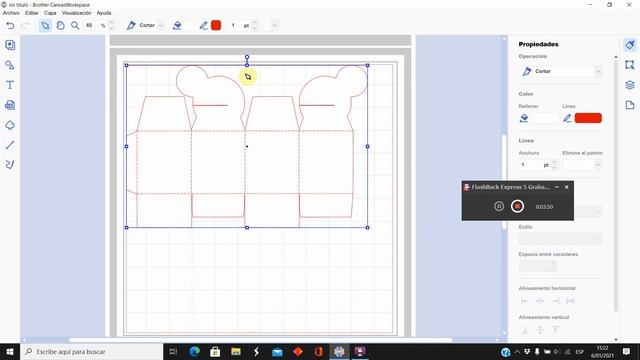Click the image trace tool in left sidebar
The image size is (640, 360).
10,125
